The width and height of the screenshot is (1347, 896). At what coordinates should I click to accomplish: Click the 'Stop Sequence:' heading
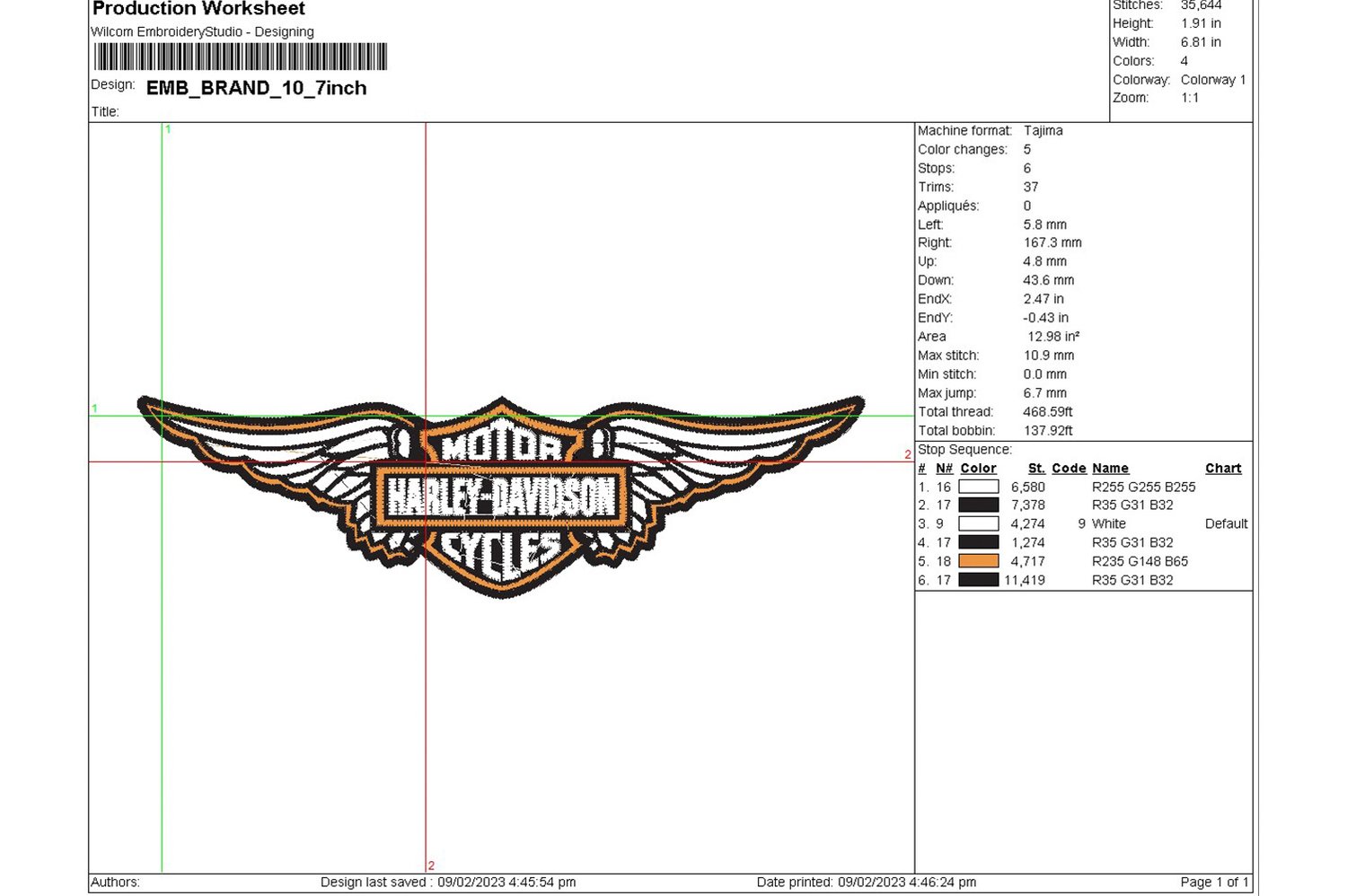[964, 449]
